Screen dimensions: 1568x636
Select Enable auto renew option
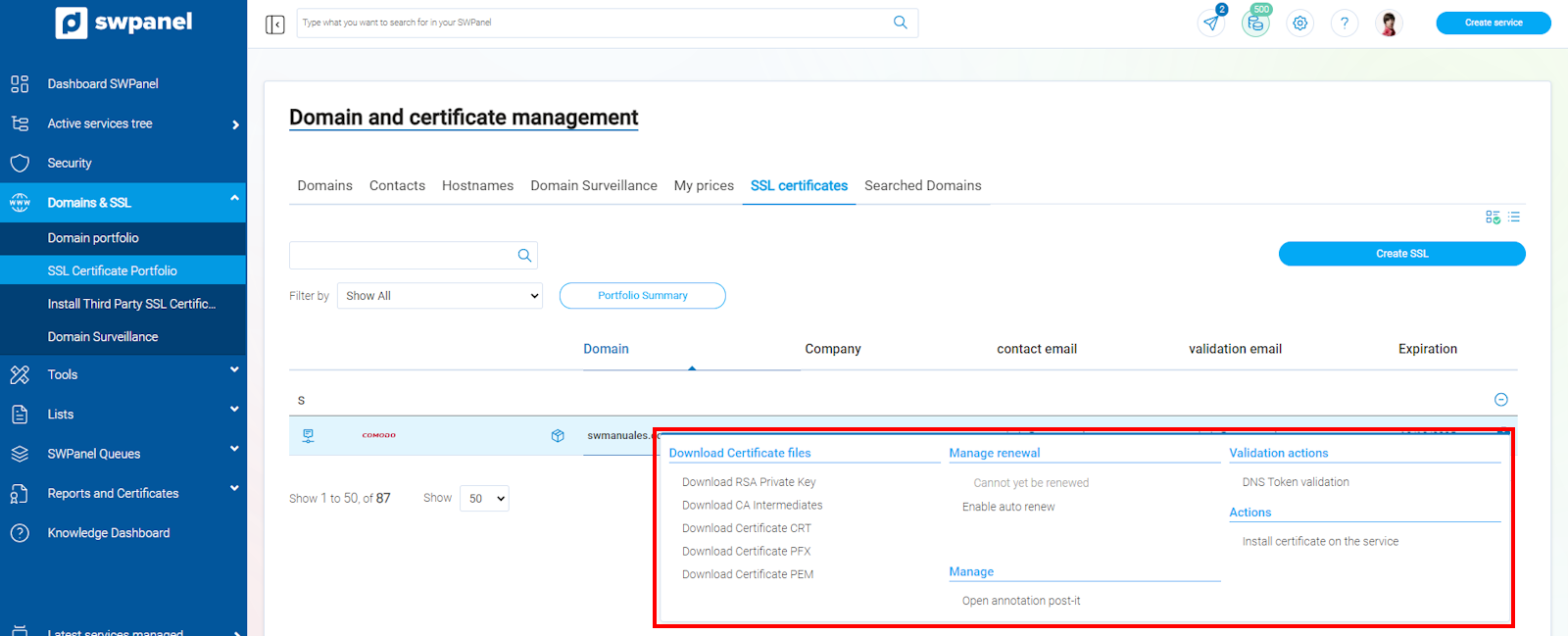tap(1008, 507)
